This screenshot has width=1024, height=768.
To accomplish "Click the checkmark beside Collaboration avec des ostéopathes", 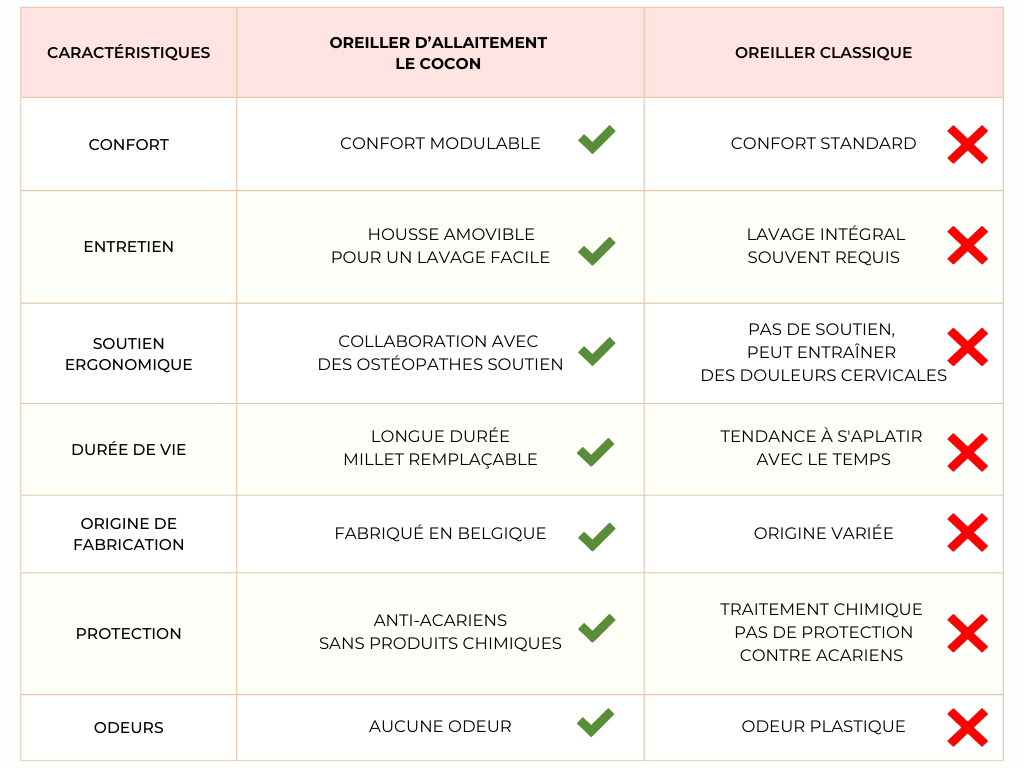I will (596, 351).
